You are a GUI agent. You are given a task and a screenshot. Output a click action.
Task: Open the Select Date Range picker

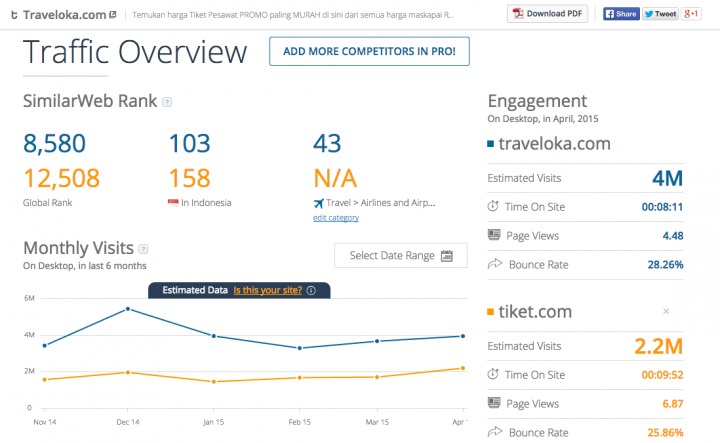[x=401, y=255]
